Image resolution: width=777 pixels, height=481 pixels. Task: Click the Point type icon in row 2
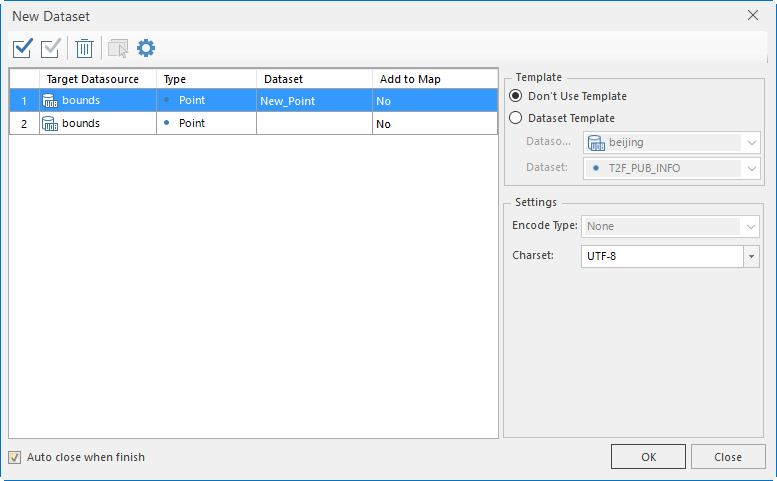pyautogui.click(x=166, y=124)
